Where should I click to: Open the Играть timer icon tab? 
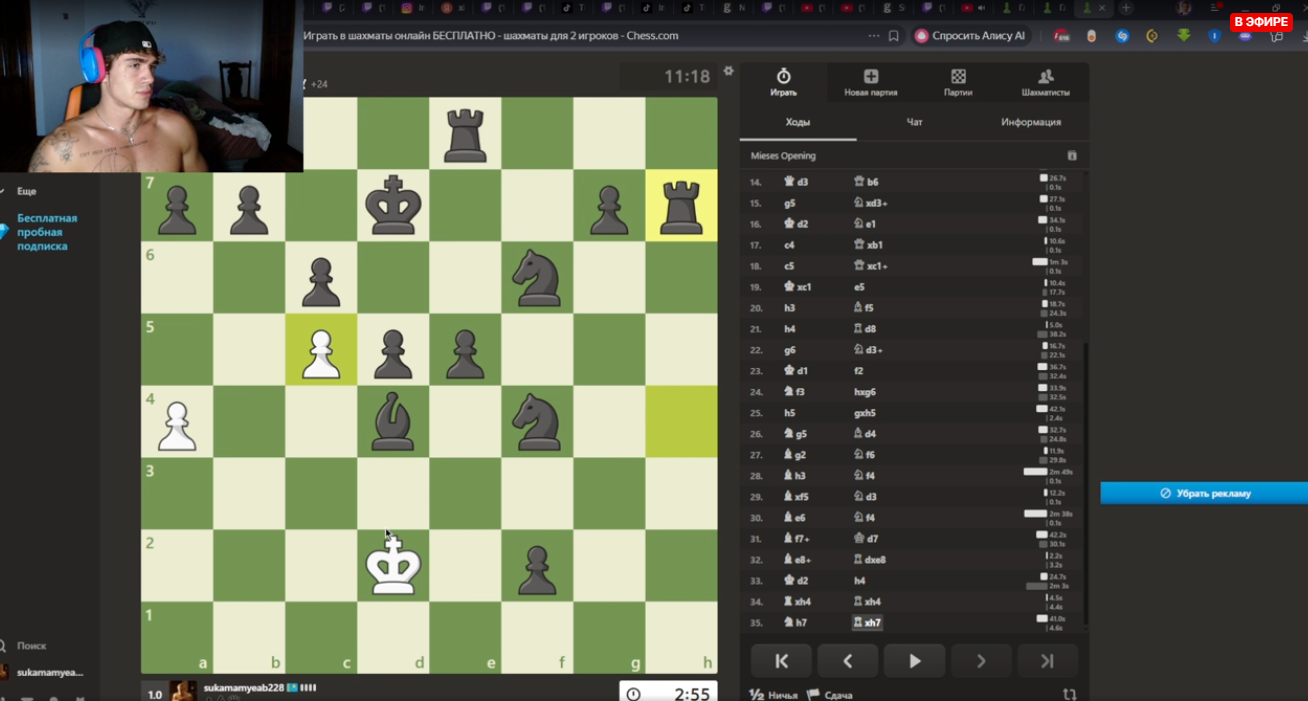tap(783, 82)
